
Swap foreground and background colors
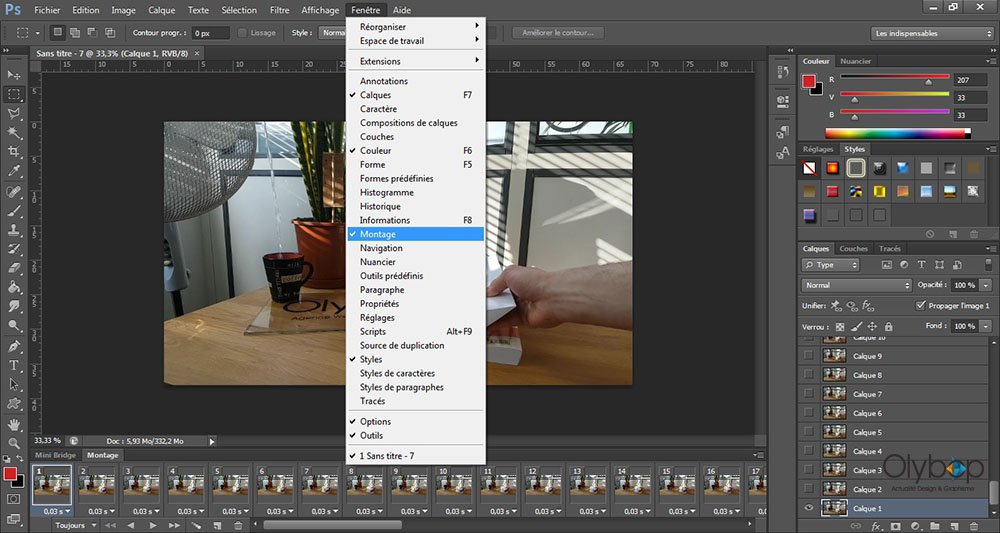click(x=18, y=458)
